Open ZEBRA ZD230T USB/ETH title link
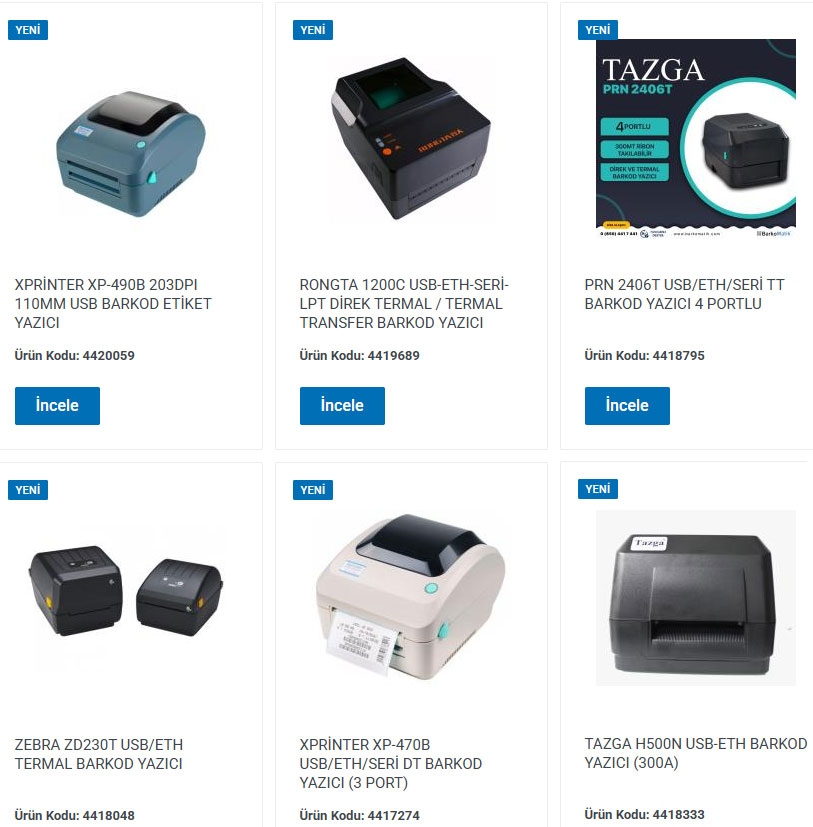This screenshot has width=813, height=827. 99,754
